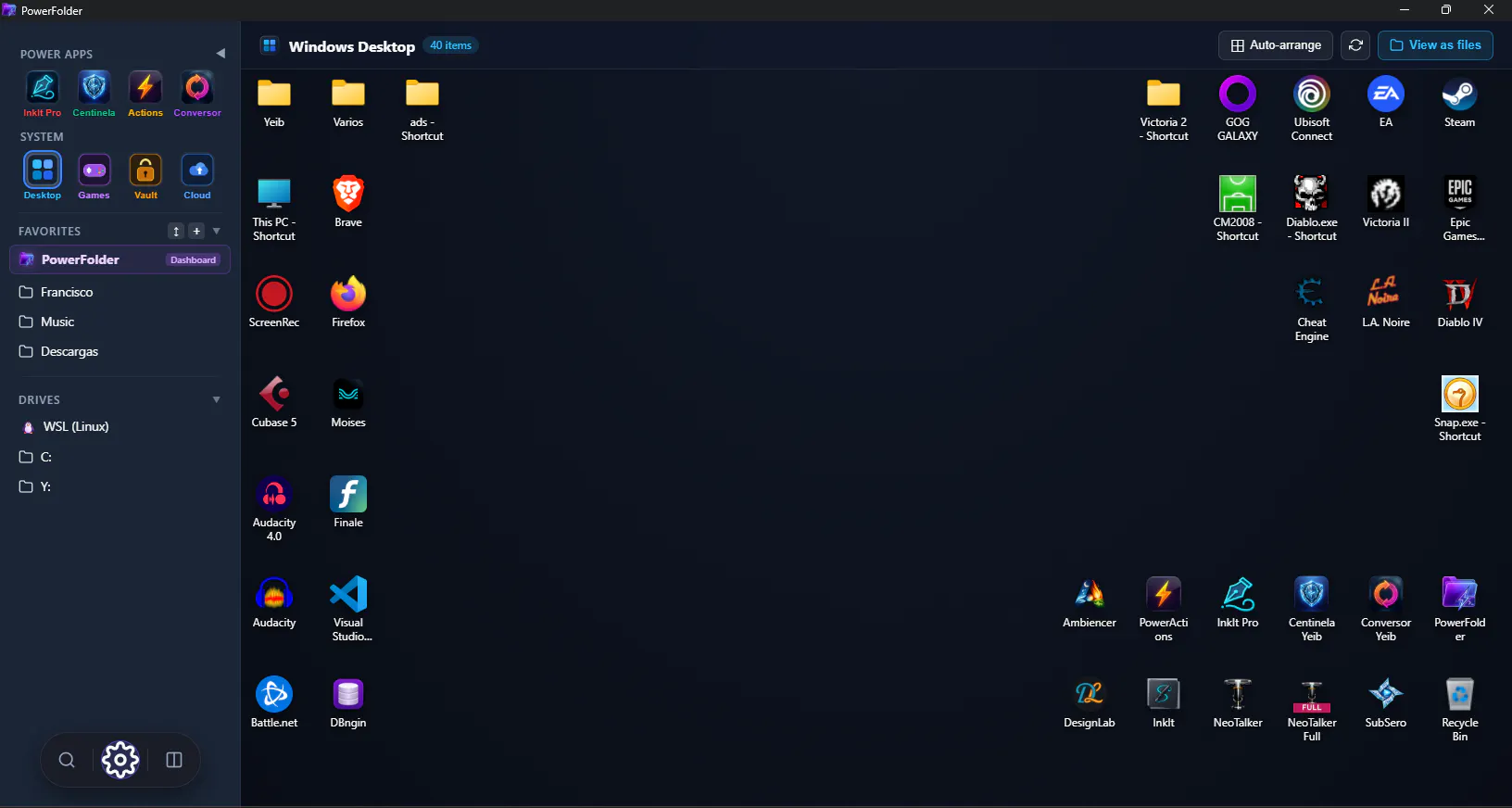Refresh the desktop view
The image size is (1512, 808).
[1355, 44]
